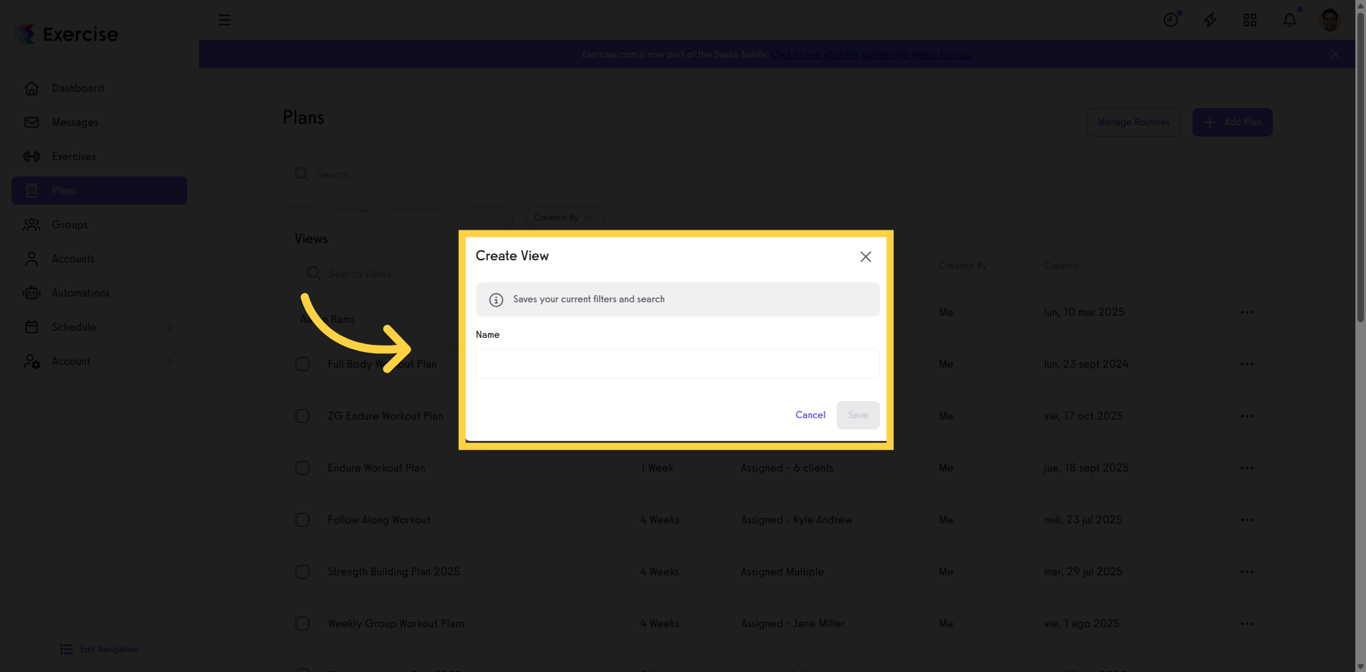This screenshot has height=672, width=1366.
Task: Click the Name input field
Action: [677, 363]
